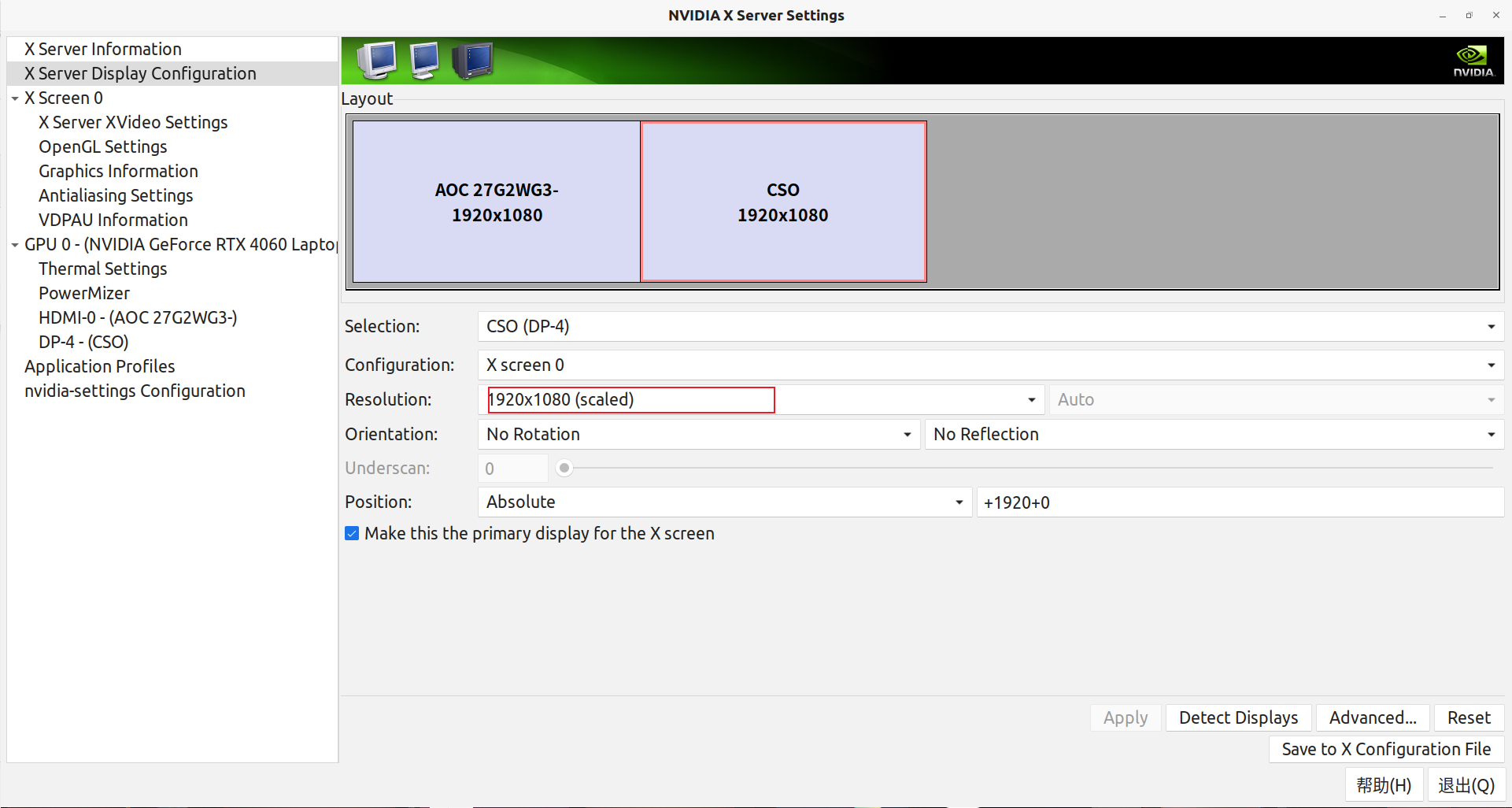Maximize the NVIDIA X Server Settings window
1512x808 pixels.
click(1469, 16)
